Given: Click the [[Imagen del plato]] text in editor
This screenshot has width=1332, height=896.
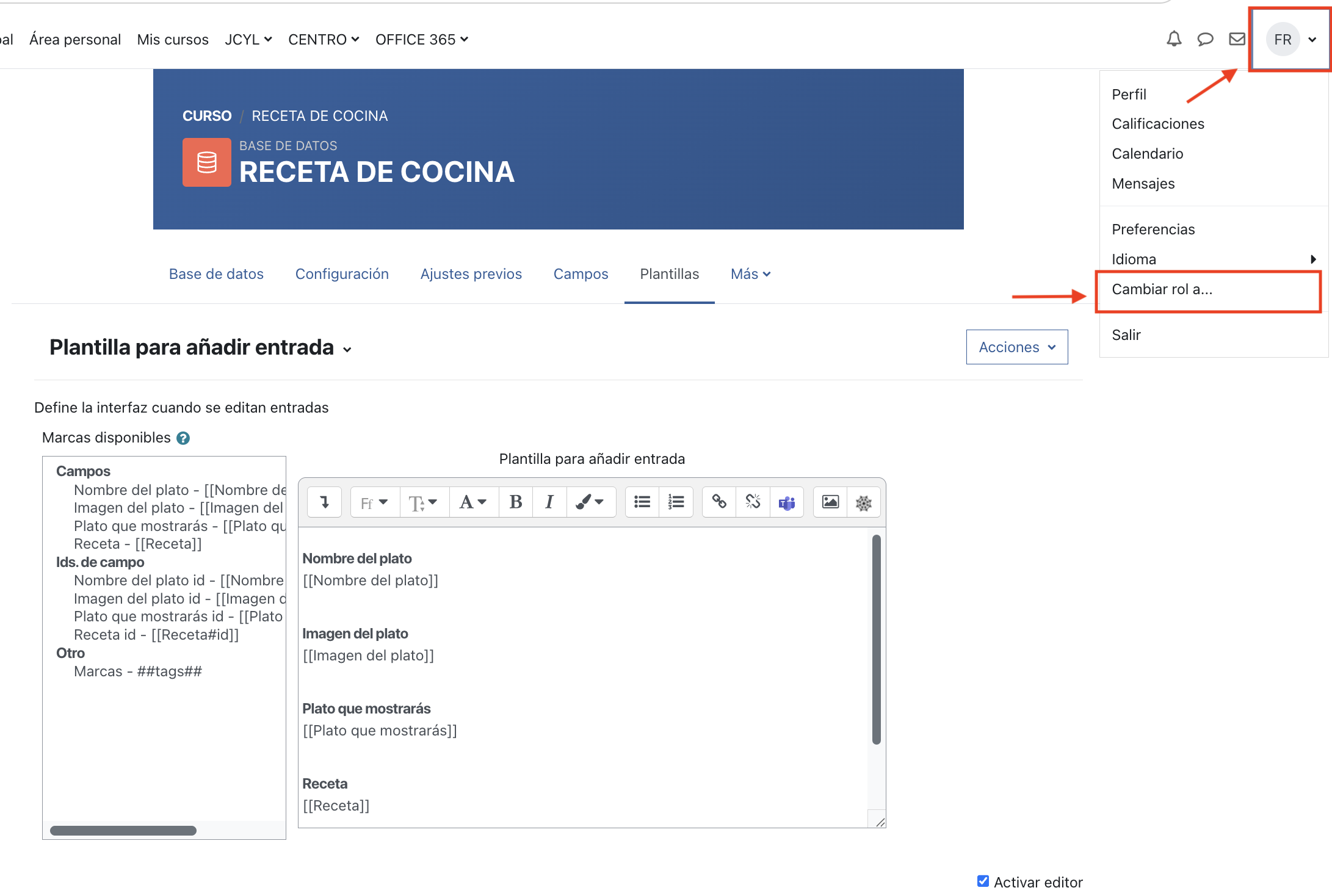Looking at the screenshot, I should click(x=368, y=656).
